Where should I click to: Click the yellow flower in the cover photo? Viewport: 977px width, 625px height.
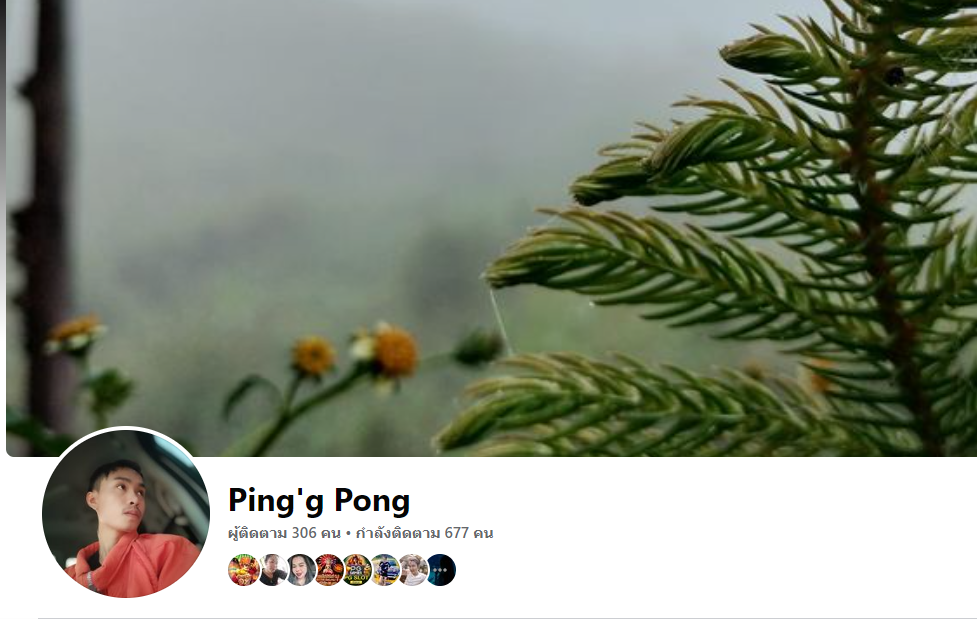coord(313,356)
